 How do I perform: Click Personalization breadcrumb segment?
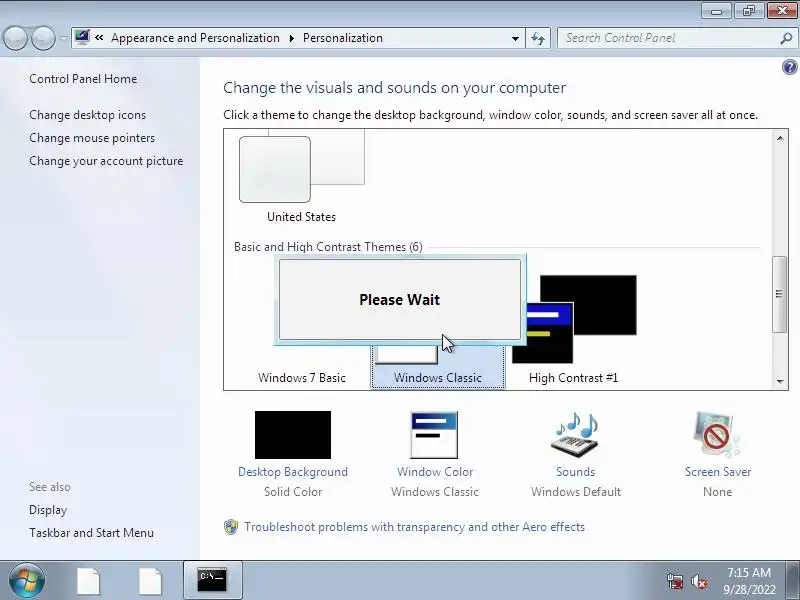tap(343, 38)
